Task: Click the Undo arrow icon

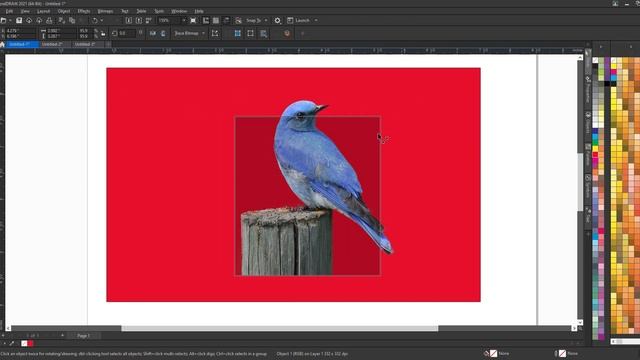Action: tap(95, 20)
